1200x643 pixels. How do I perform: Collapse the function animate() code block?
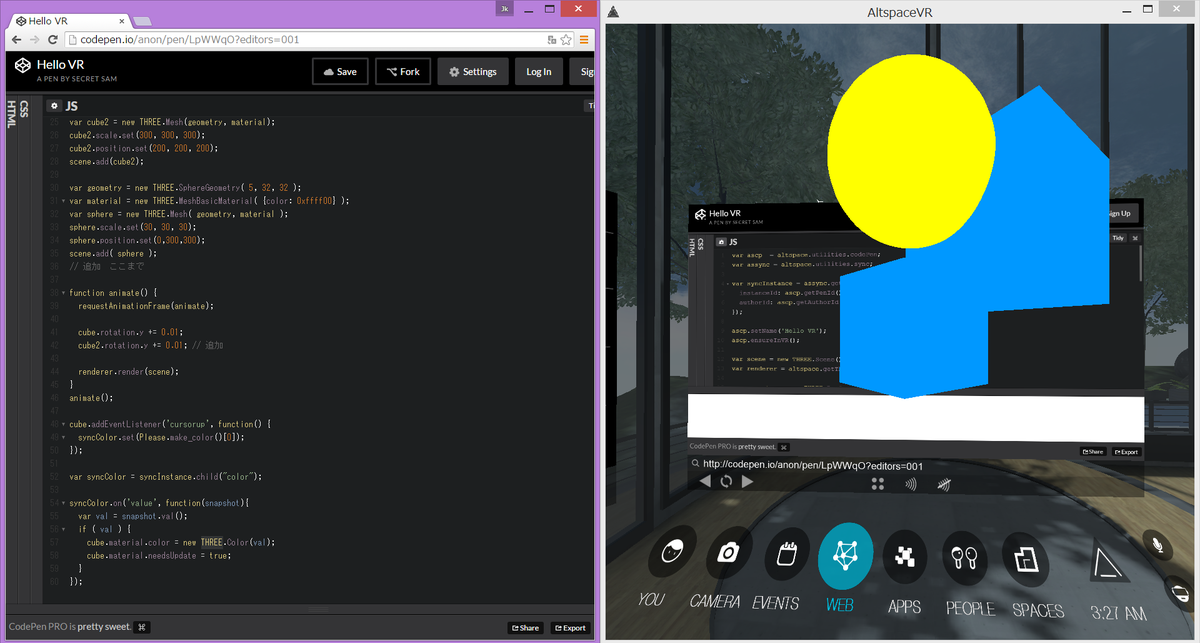(64, 292)
